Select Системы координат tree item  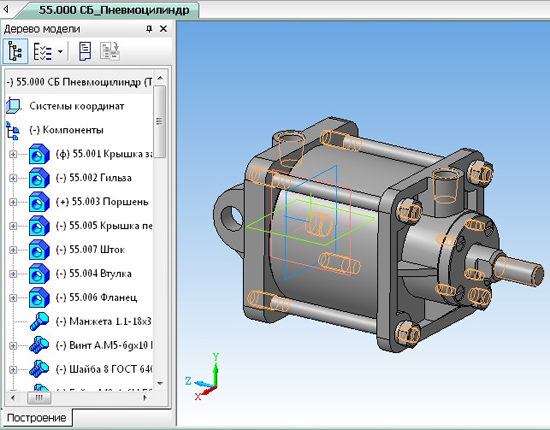[x=77, y=106]
